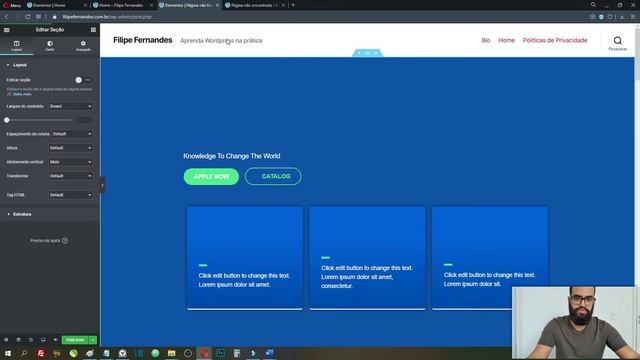
Task: Select 'Knowledge To Change The World' heading
Action: coord(231,156)
